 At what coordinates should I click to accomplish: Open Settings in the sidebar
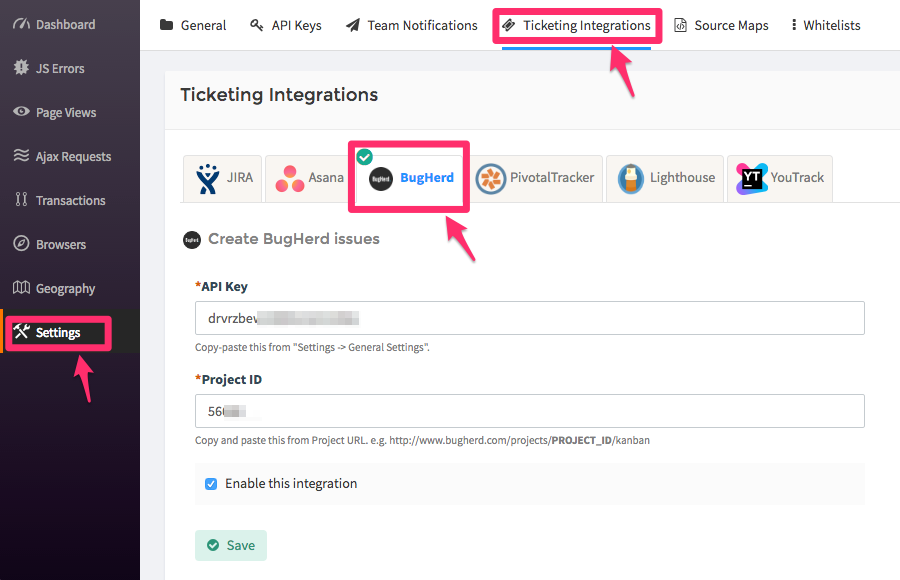(58, 332)
